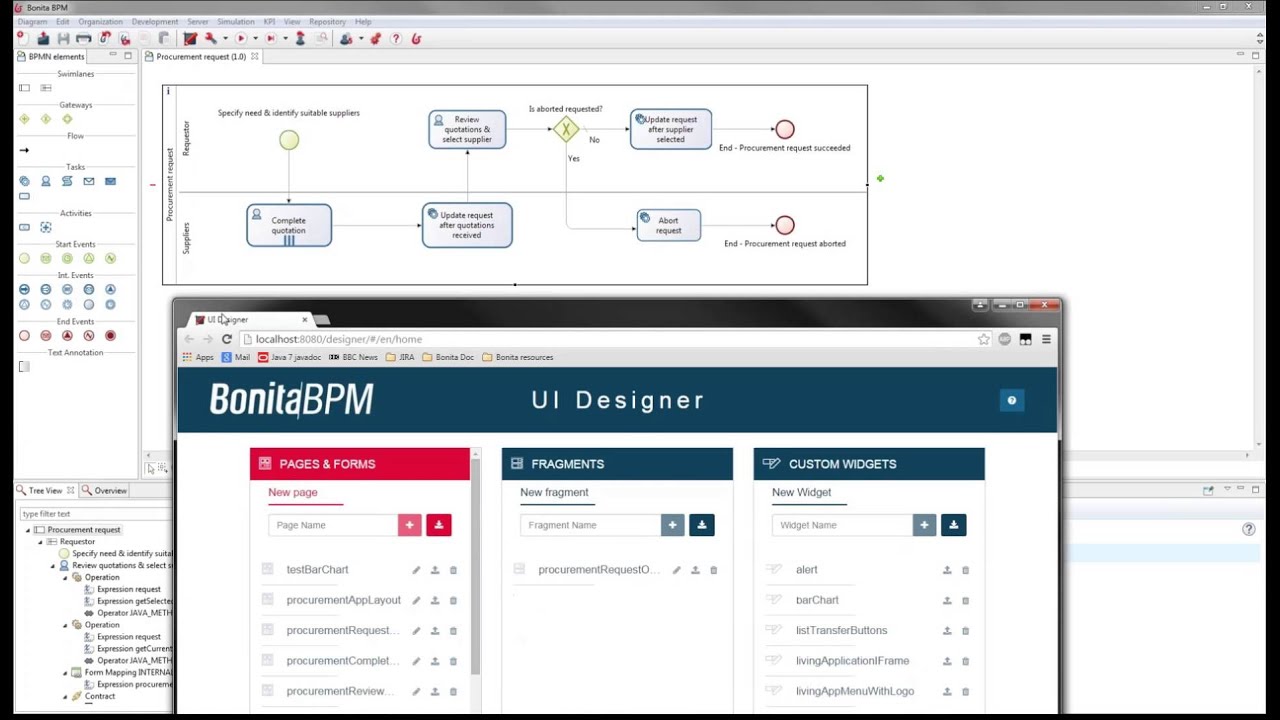
Task: Open the UI Designer help question icon
Action: [1011, 401]
